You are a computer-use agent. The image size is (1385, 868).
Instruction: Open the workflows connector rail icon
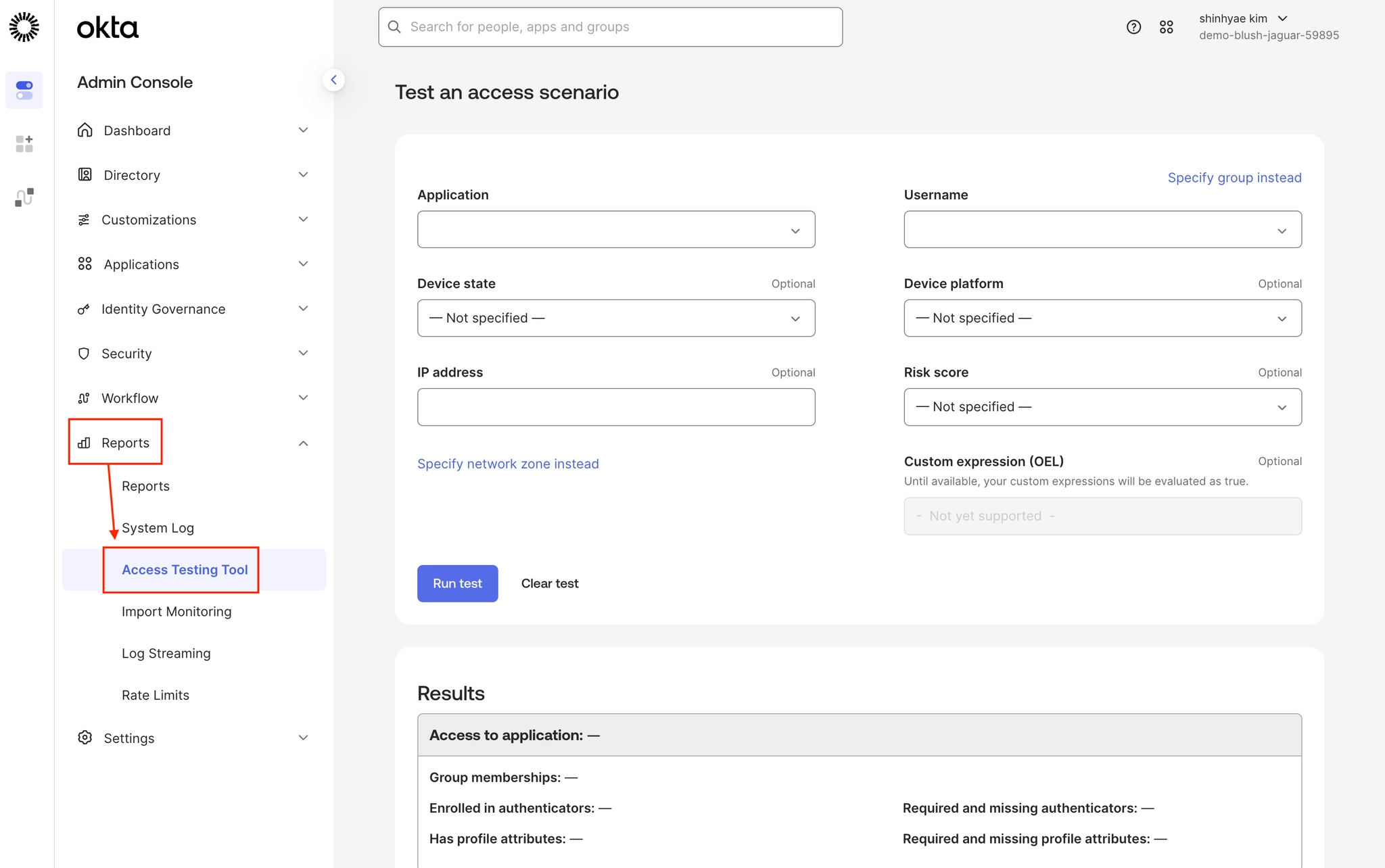click(24, 197)
